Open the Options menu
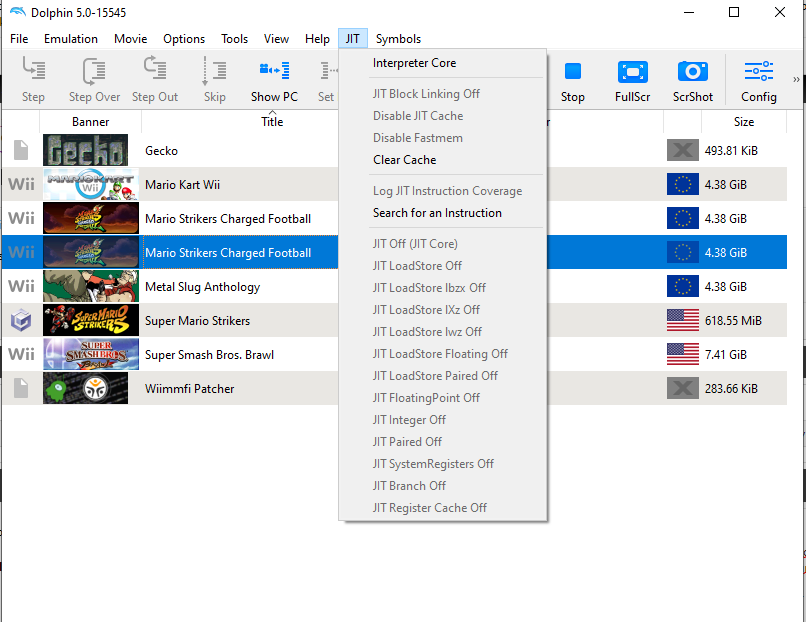 click(184, 39)
